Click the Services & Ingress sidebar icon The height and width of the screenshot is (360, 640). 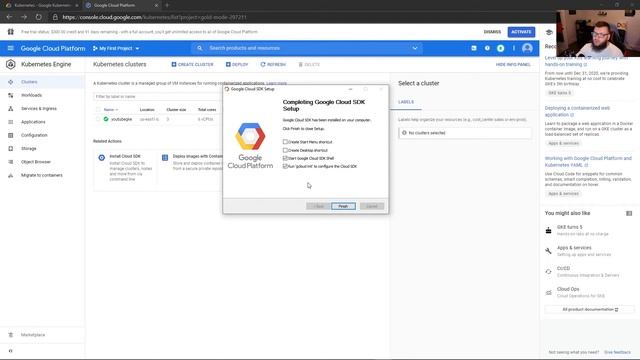point(11,109)
